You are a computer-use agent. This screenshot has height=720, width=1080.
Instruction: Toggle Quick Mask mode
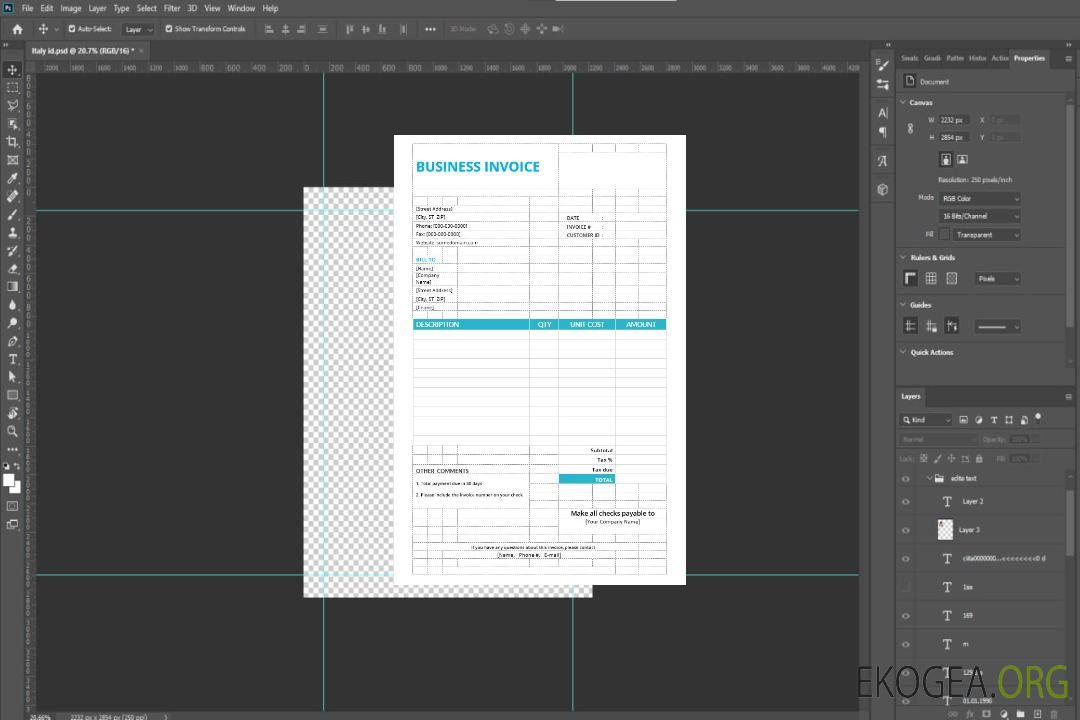coord(12,506)
